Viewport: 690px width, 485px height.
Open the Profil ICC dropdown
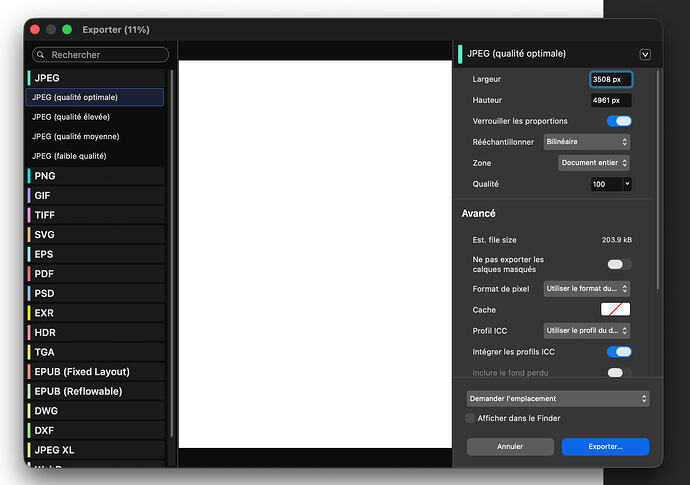coord(587,331)
